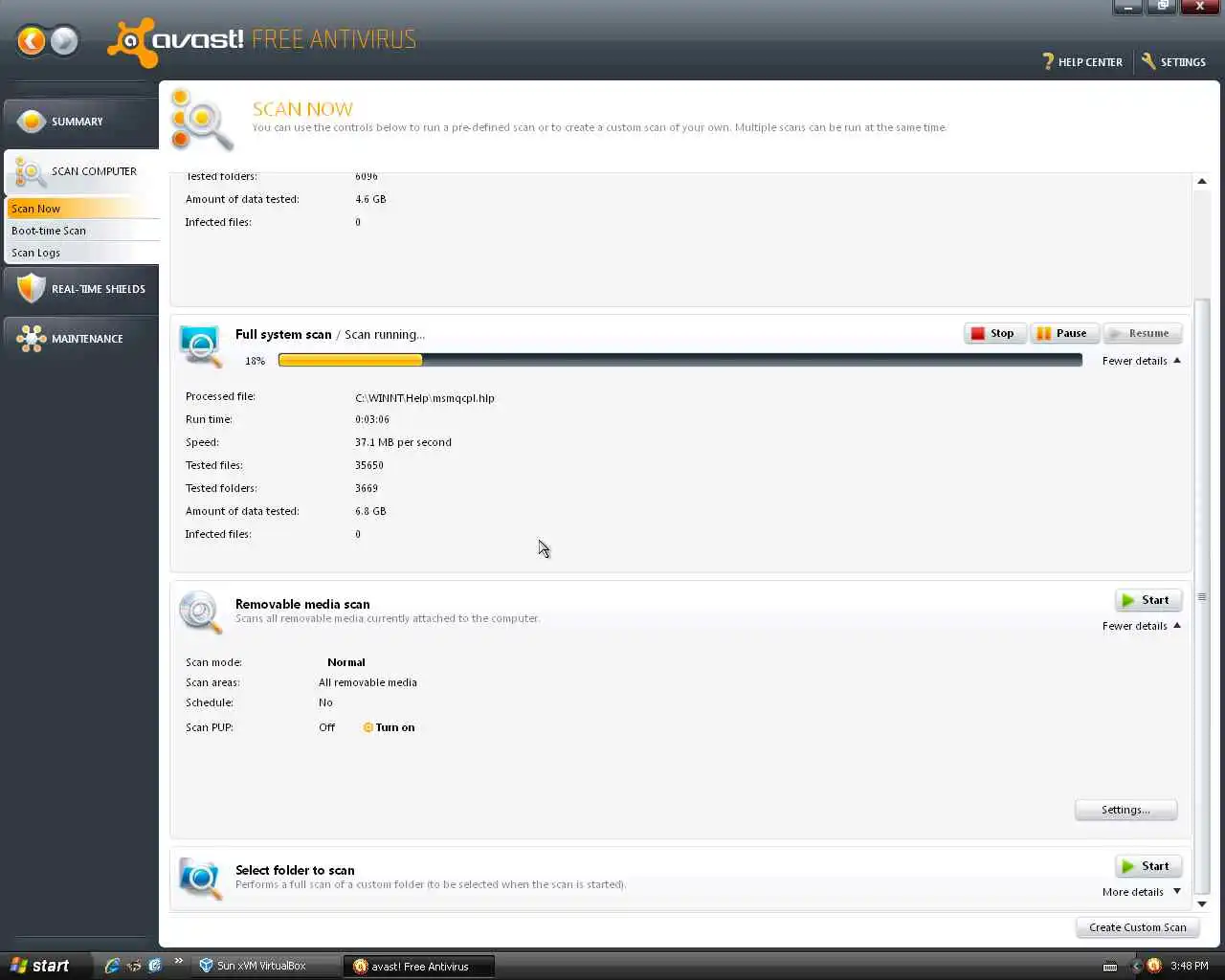Select Scan Now in the sidebar
Viewport: 1225px width, 980px height.
point(82,208)
